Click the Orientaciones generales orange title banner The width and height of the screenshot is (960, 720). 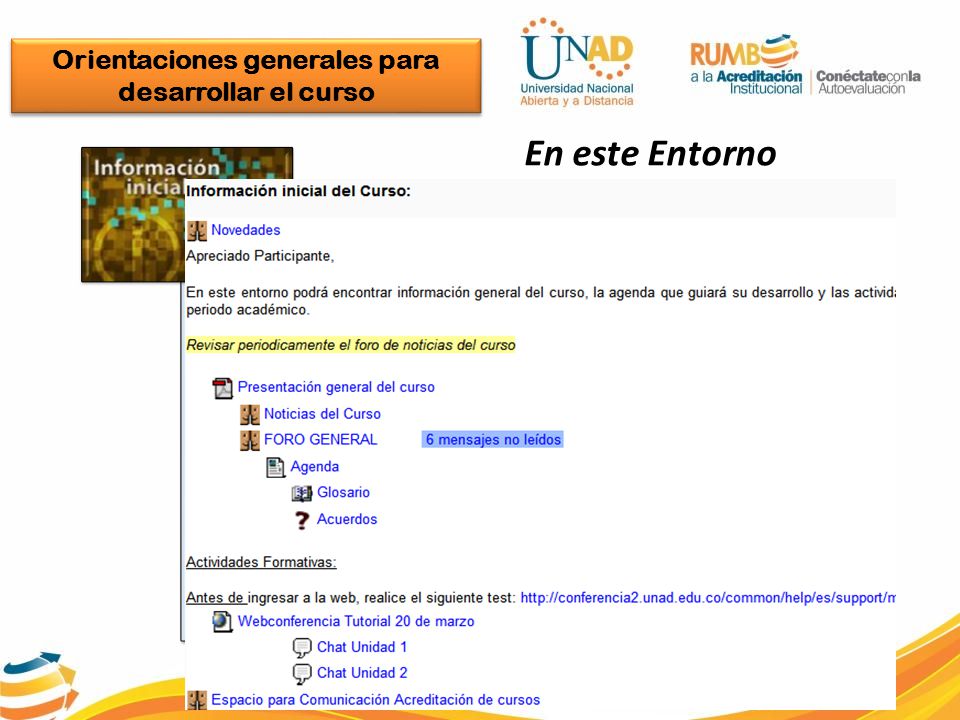click(246, 76)
